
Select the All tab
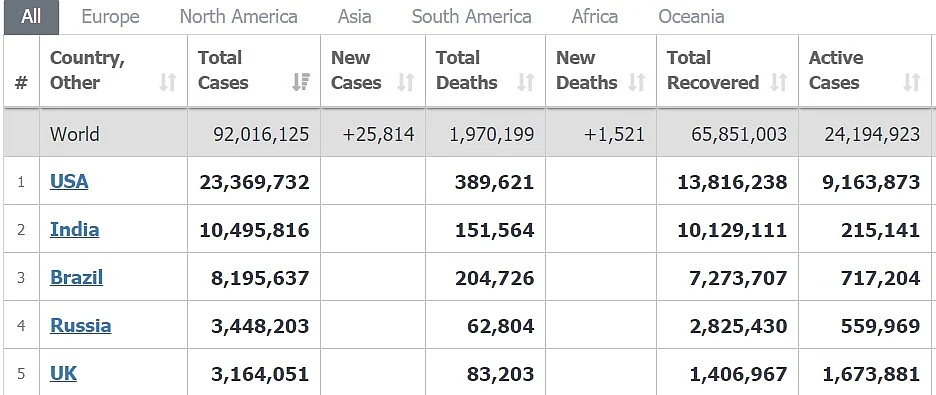[x=31, y=17]
